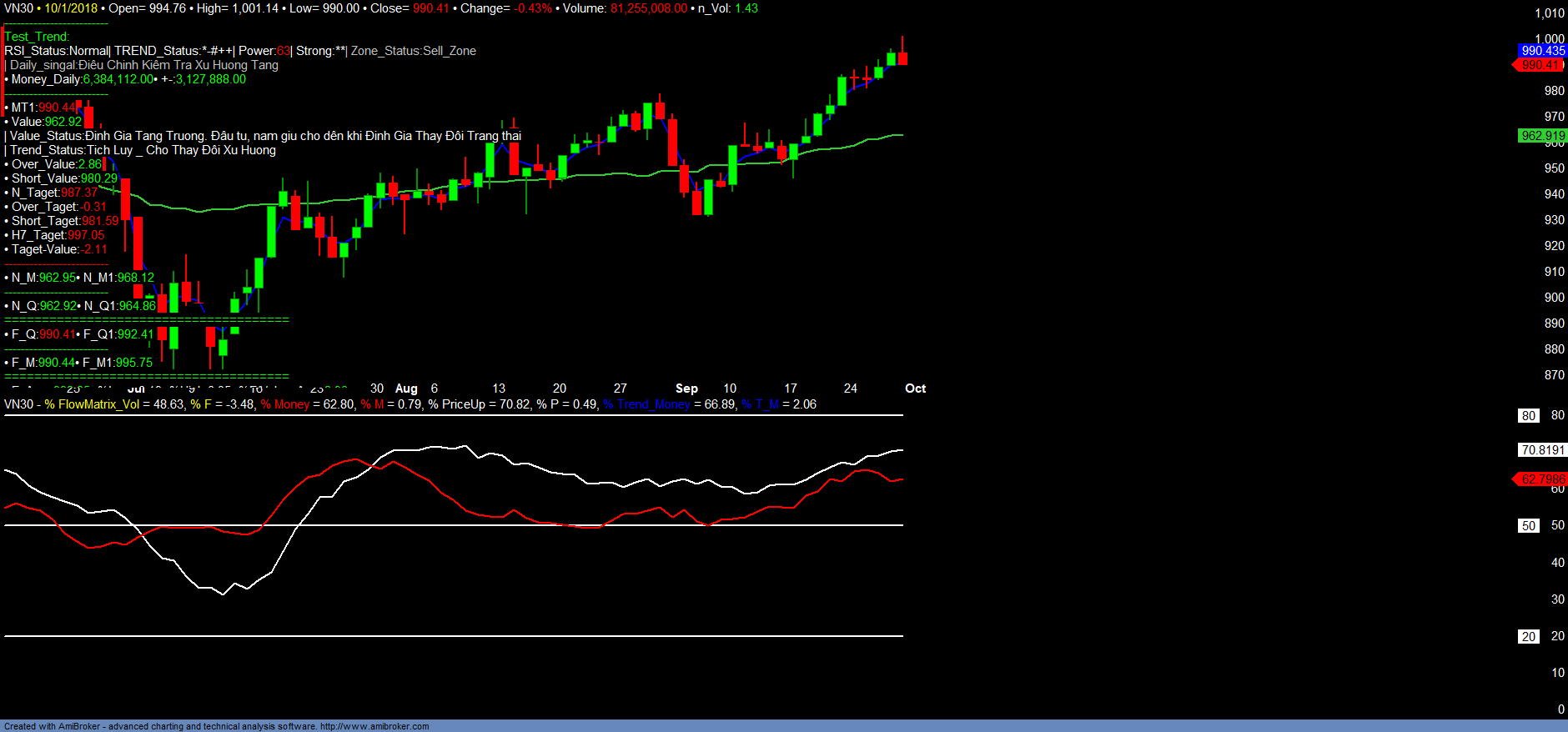Image resolution: width=1568 pixels, height=732 pixels.
Task: Click the white 70.8191 indicator value label
Action: (x=1542, y=450)
